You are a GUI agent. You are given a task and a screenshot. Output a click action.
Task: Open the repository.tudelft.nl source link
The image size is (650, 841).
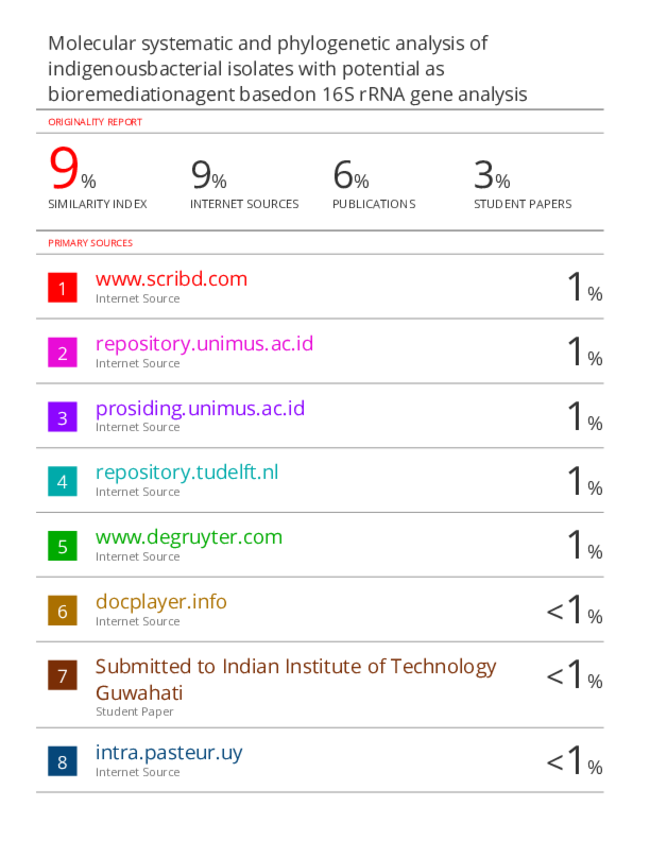tap(187, 473)
